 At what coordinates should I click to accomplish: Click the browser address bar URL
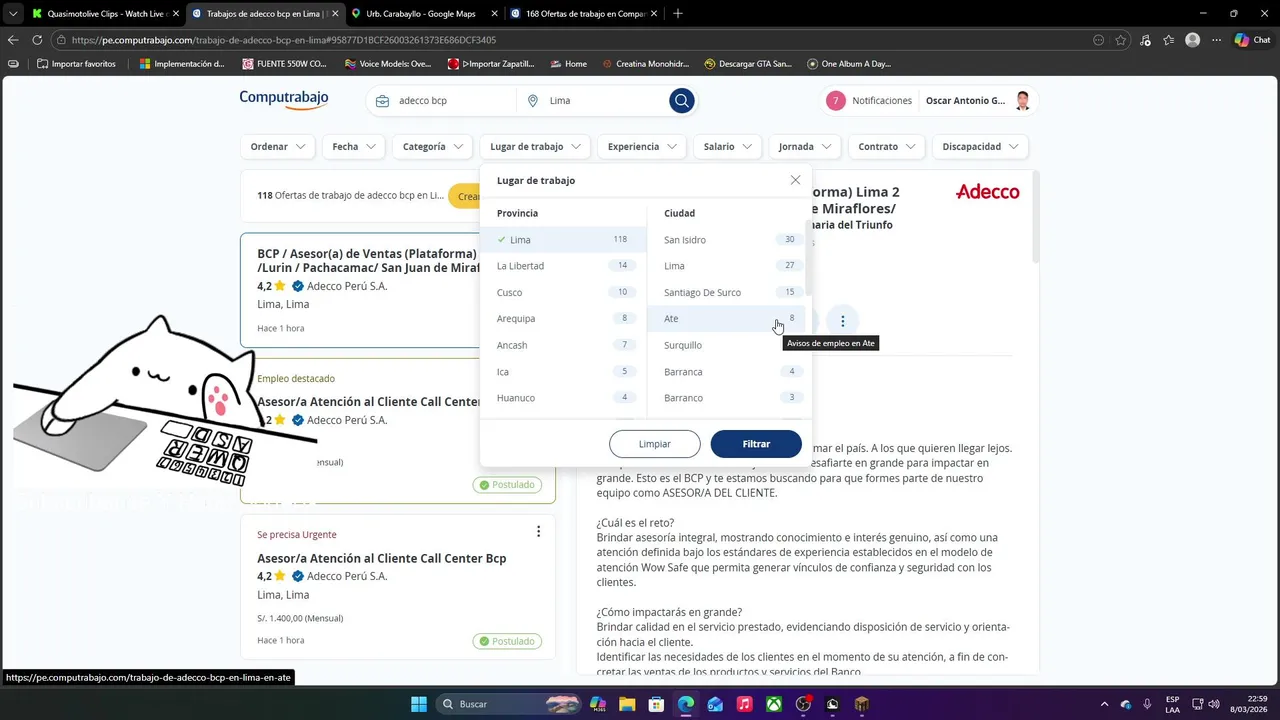click(x=284, y=40)
